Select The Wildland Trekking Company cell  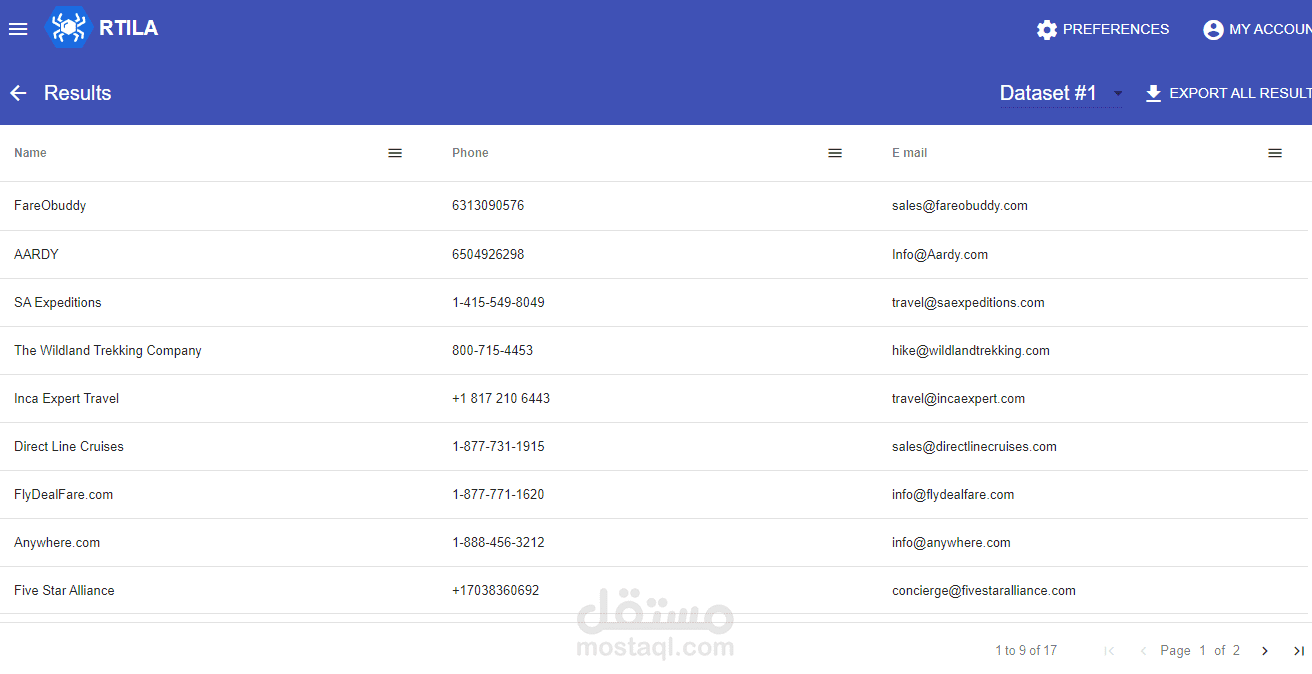coord(108,350)
